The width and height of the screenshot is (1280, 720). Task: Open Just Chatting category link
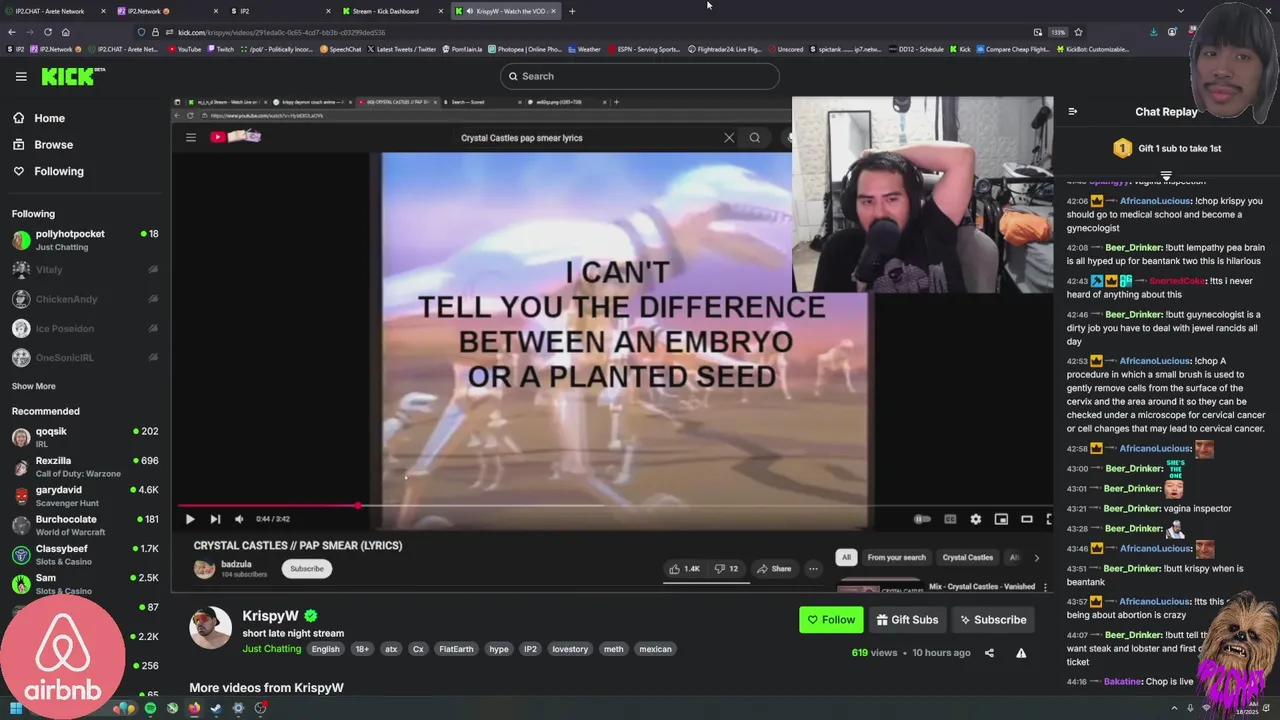(272, 649)
